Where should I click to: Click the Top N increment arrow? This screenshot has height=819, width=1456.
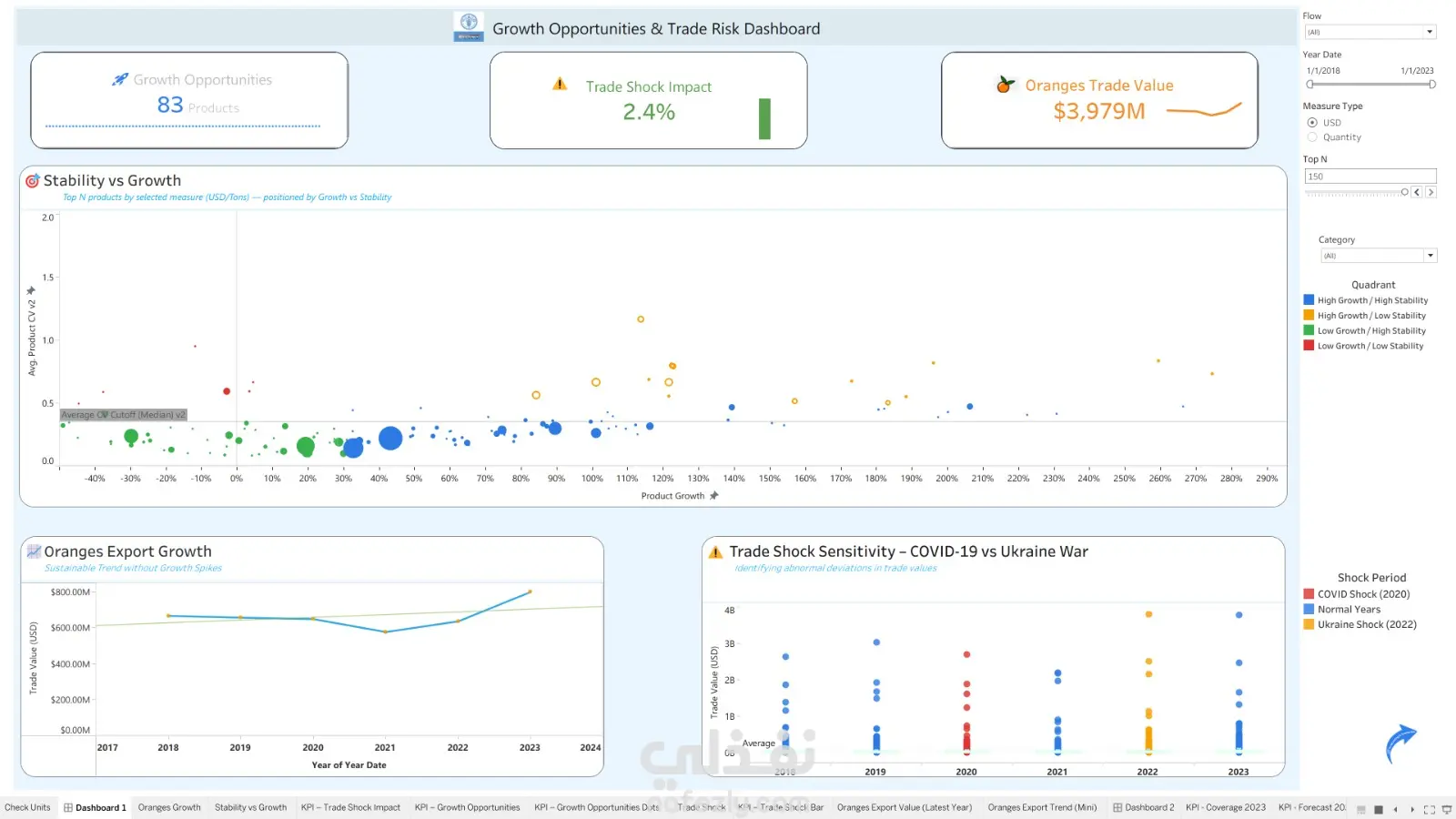click(x=1431, y=192)
